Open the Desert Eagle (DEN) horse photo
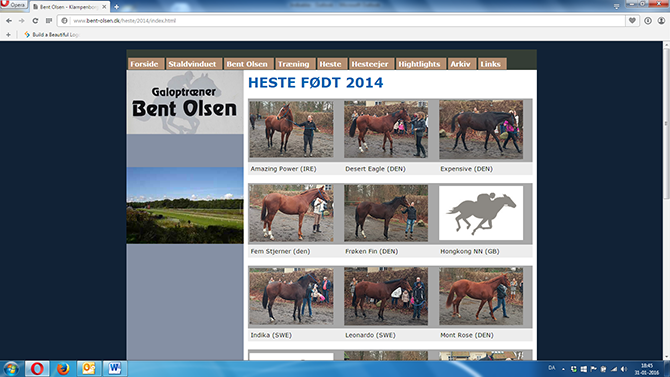Image resolution: width=670 pixels, height=377 pixels. (x=386, y=130)
